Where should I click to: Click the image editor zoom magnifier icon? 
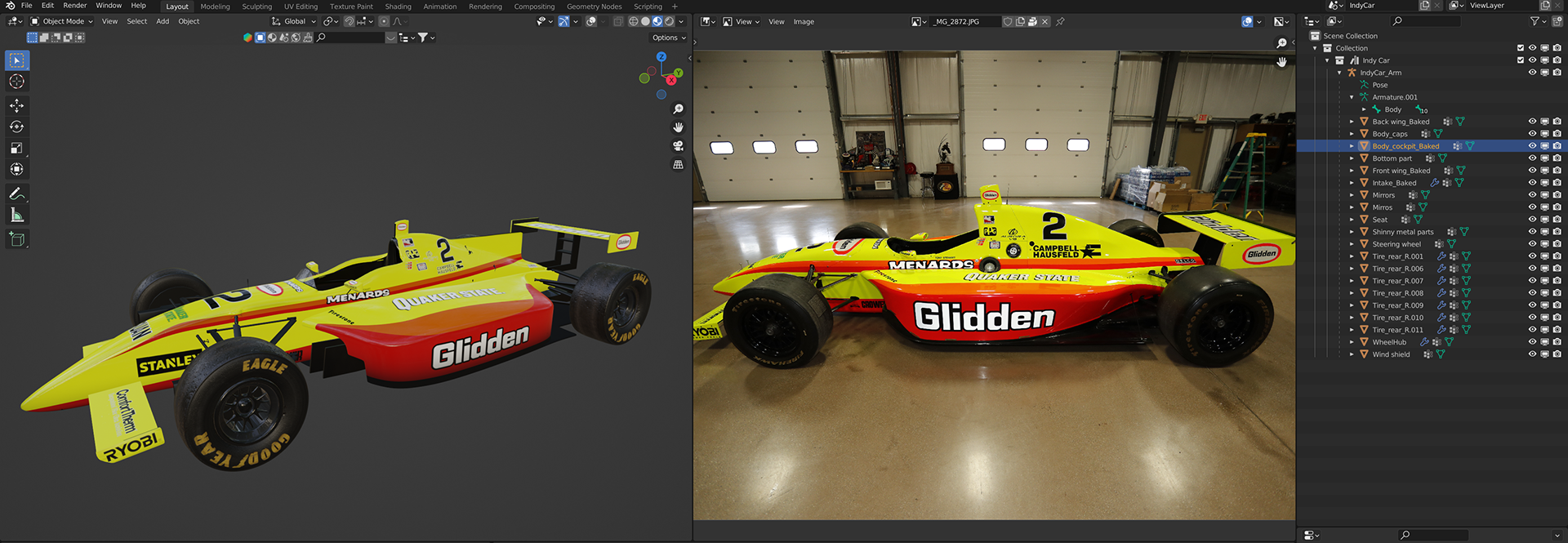coord(1281,43)
